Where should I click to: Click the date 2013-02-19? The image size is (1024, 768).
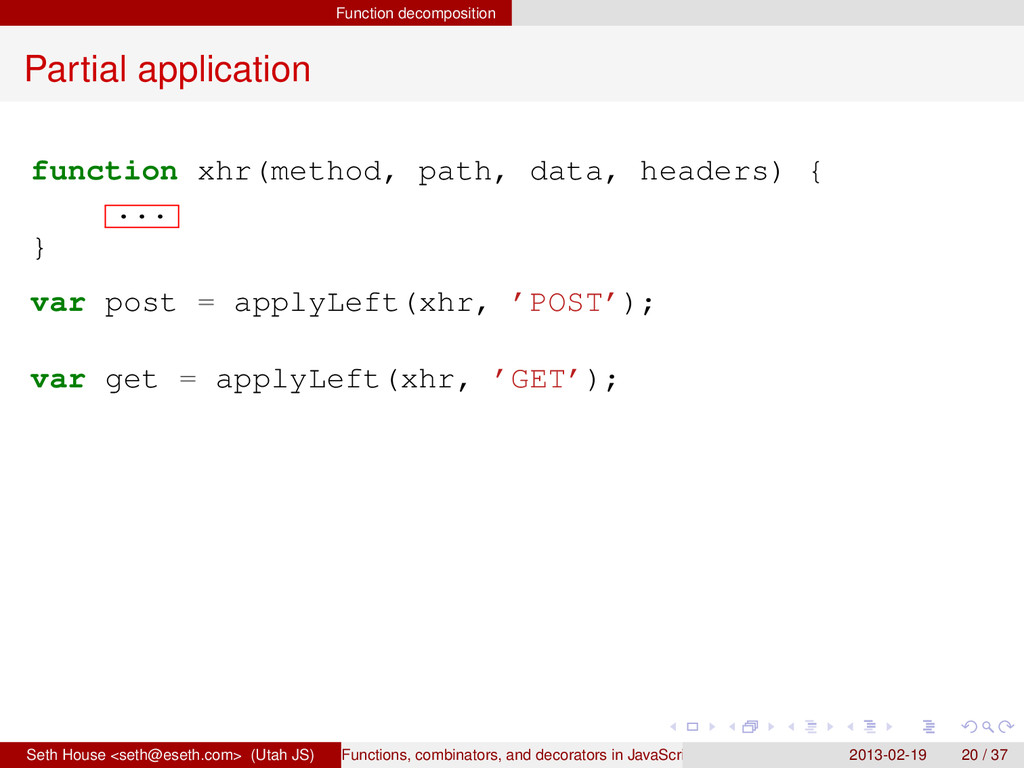coord(888,755)
